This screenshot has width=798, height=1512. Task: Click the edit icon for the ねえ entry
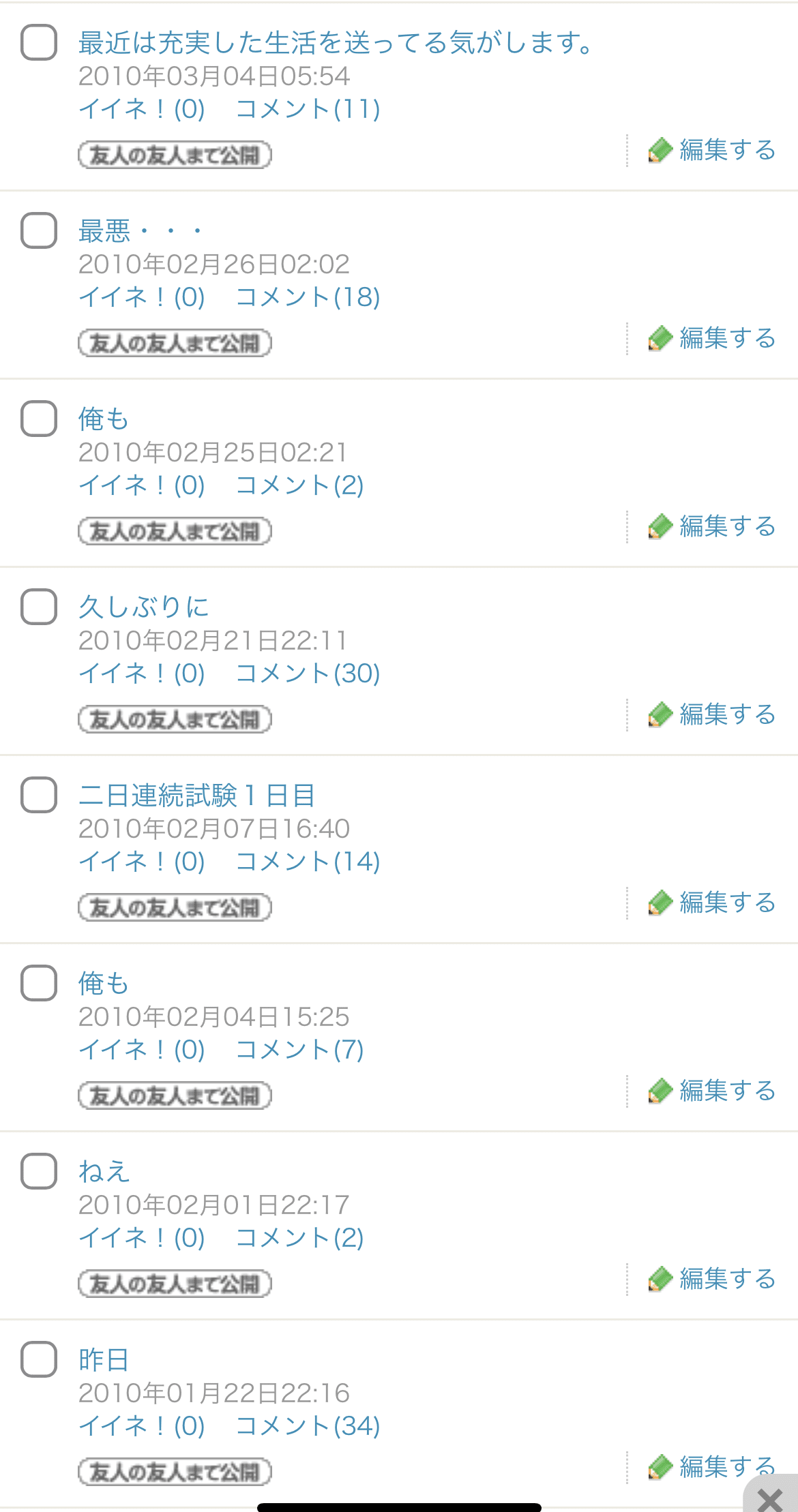659,1280
